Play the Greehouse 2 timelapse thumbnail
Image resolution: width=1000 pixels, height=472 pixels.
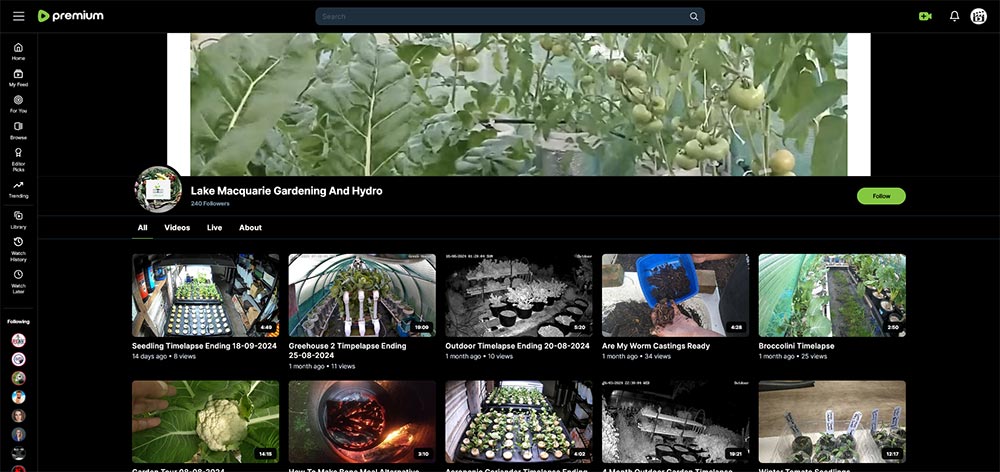[362, 295]
